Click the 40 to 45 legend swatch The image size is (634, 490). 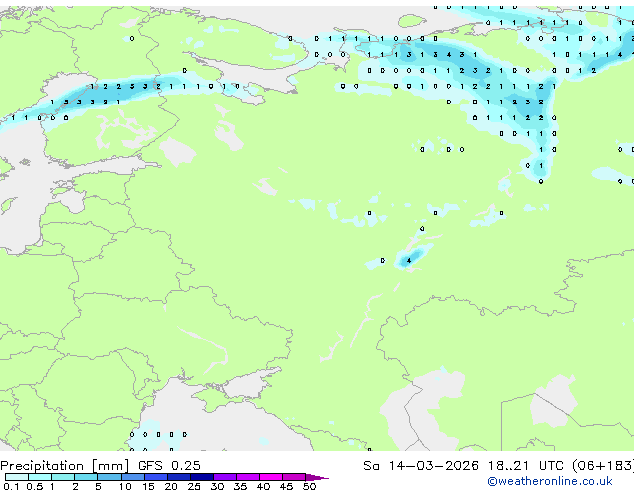tap(271, 477)
